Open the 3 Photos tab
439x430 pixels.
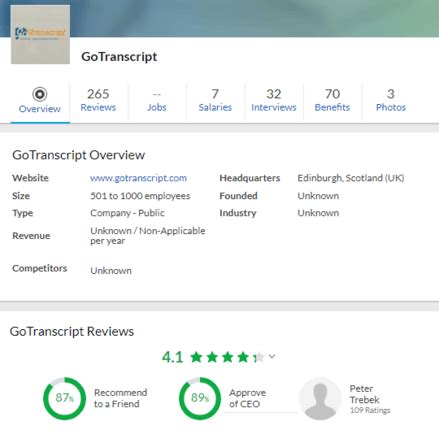pyautogui.click(x=391, y=100)
